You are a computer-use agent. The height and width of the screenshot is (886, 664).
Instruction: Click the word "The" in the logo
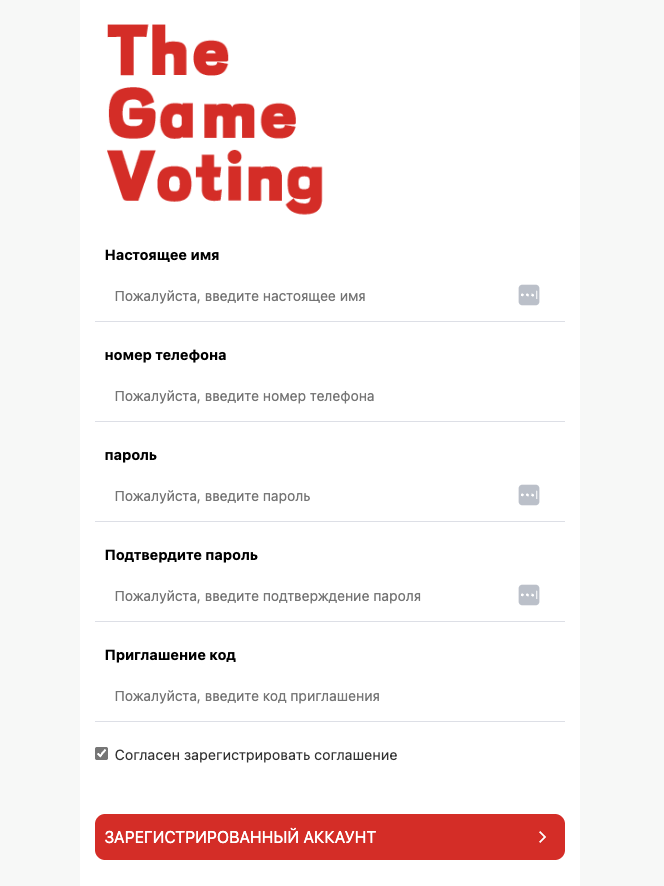168,52
